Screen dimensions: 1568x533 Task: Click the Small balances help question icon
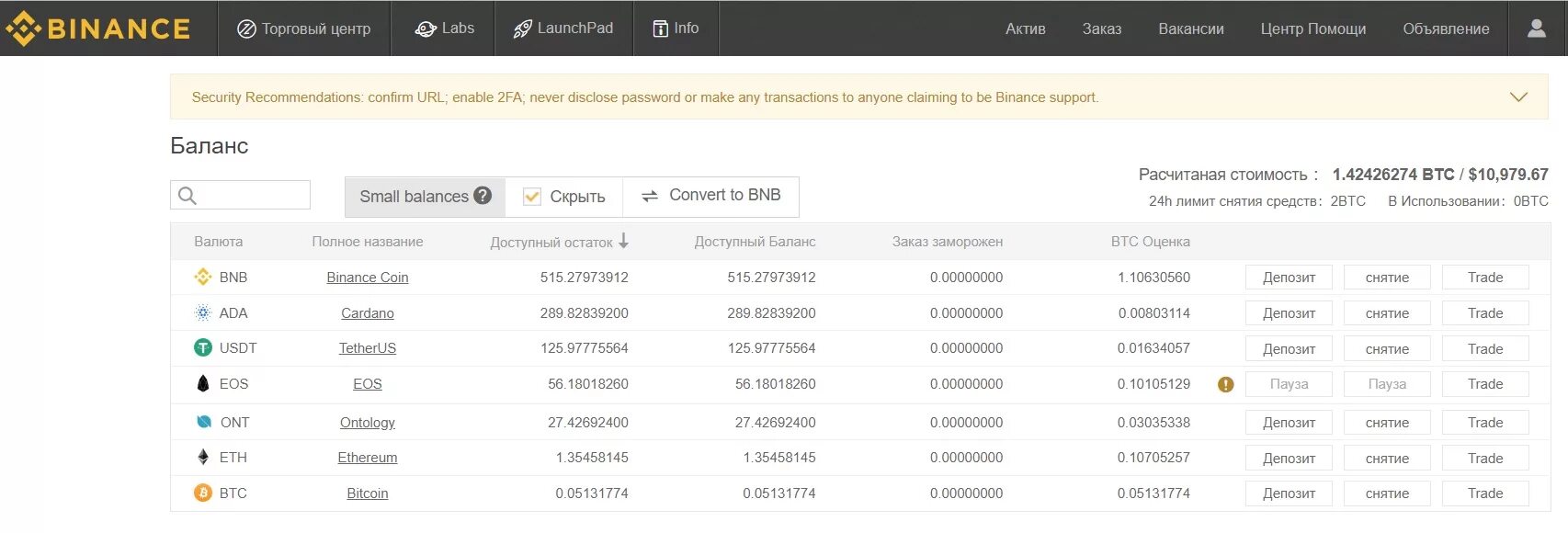click(x=483, y=195)
